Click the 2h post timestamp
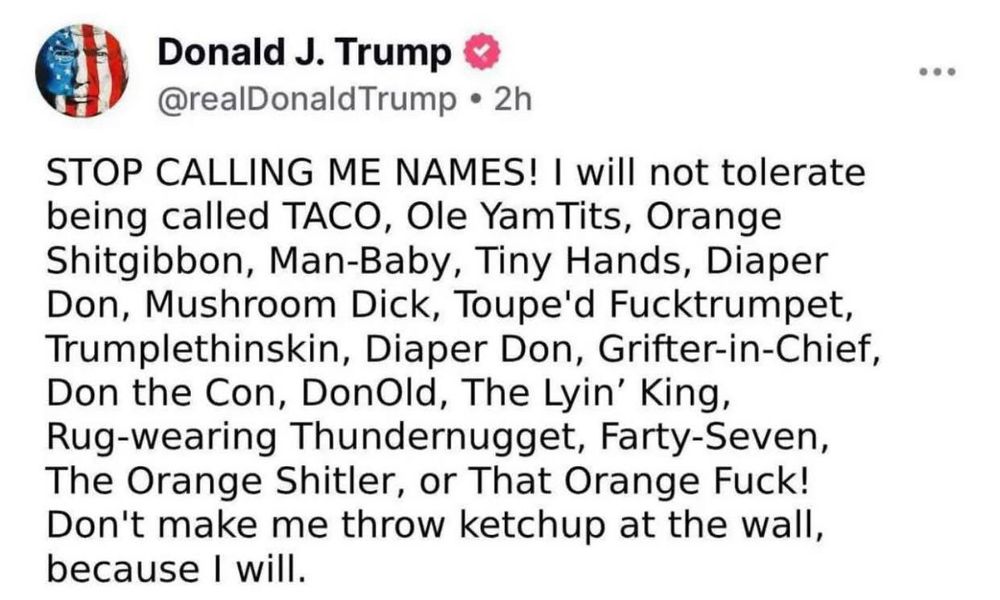Image resolution: width=1000 pixels, height=600 pixels. pyautogui.click(x=513, y=99)
